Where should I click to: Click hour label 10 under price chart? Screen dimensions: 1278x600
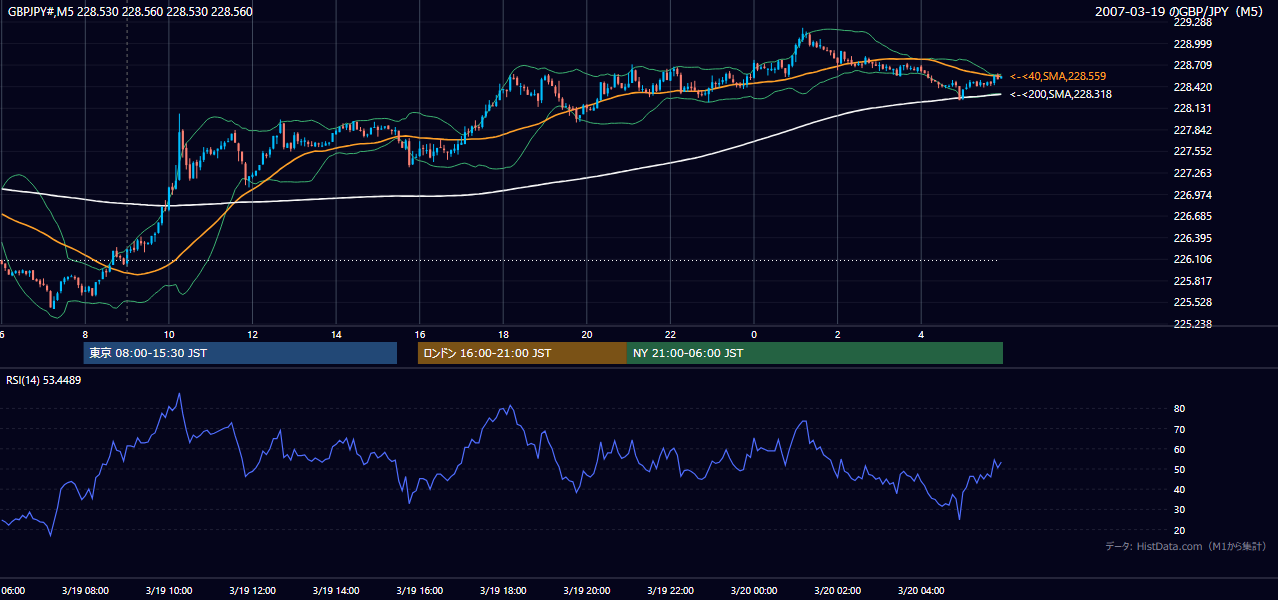(169, 334)
